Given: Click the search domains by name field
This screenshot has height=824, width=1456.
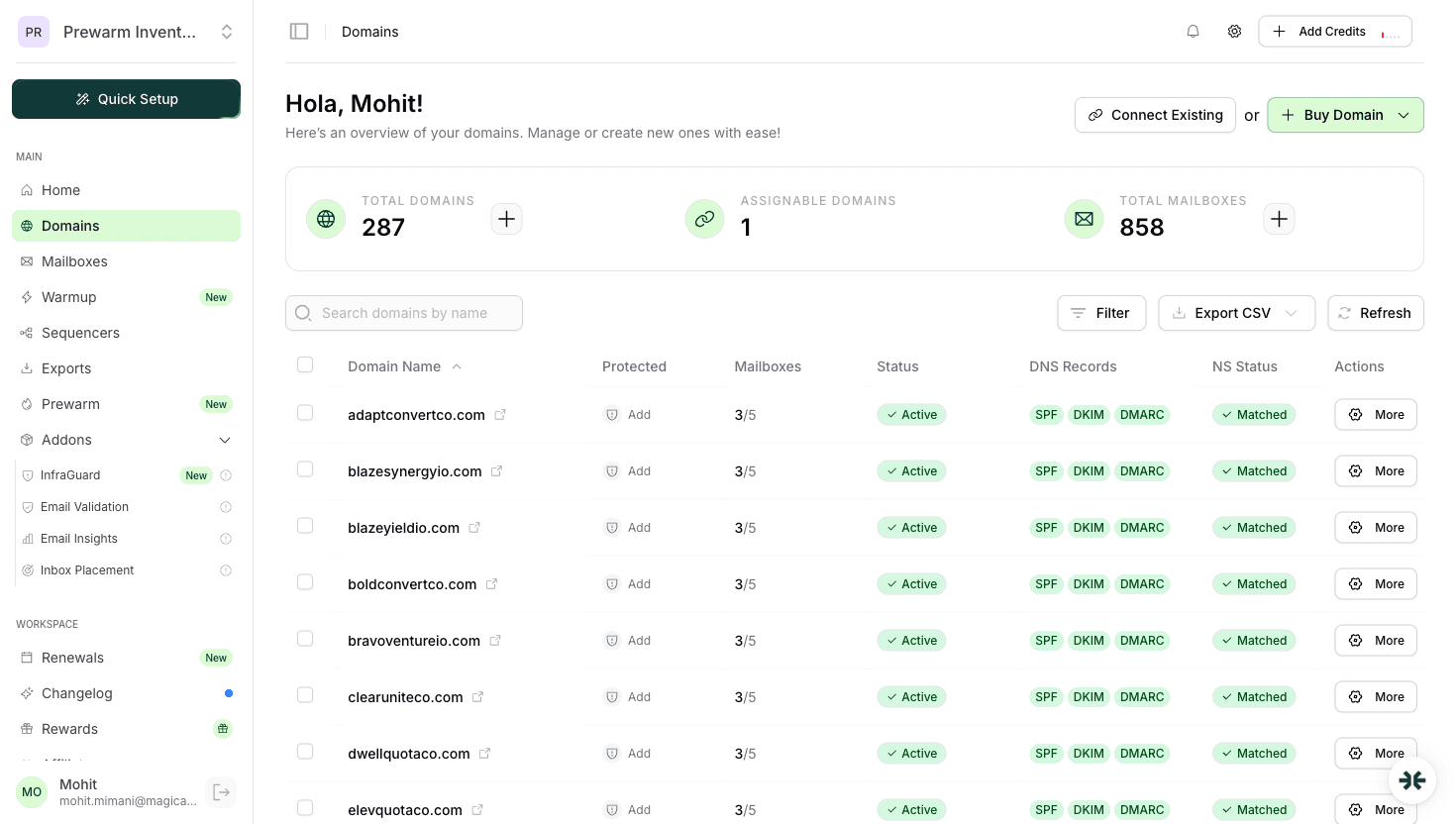Looking at the screenshot, I should pyautogui.click(x=403, y=313).
